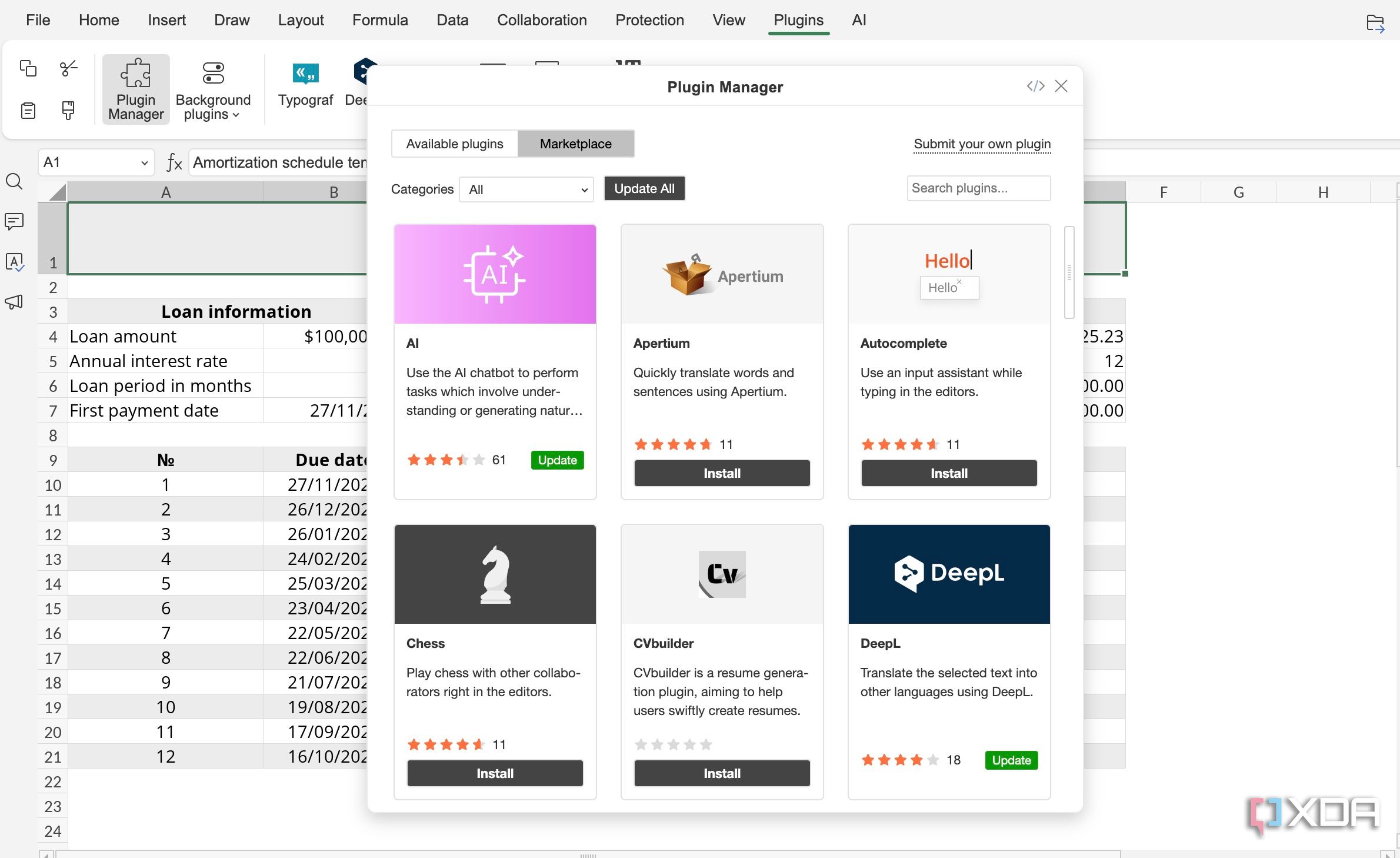The height and width of the screenshot is (858, 1400).
Task: Open the CVbuilder plugin thumbnail
Action: 722,574
